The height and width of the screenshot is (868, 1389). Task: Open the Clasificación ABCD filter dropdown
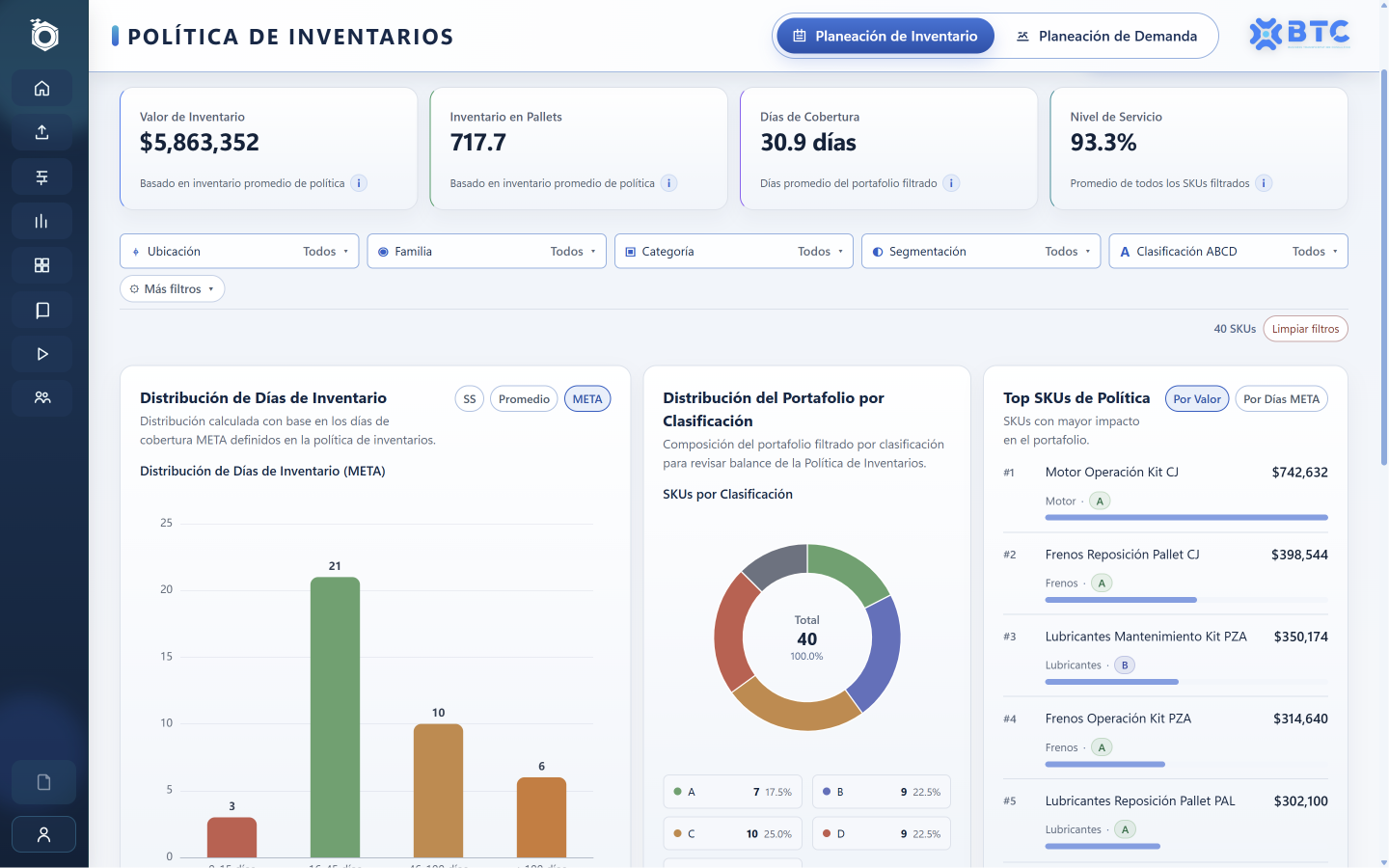(x=1229, y=251)
